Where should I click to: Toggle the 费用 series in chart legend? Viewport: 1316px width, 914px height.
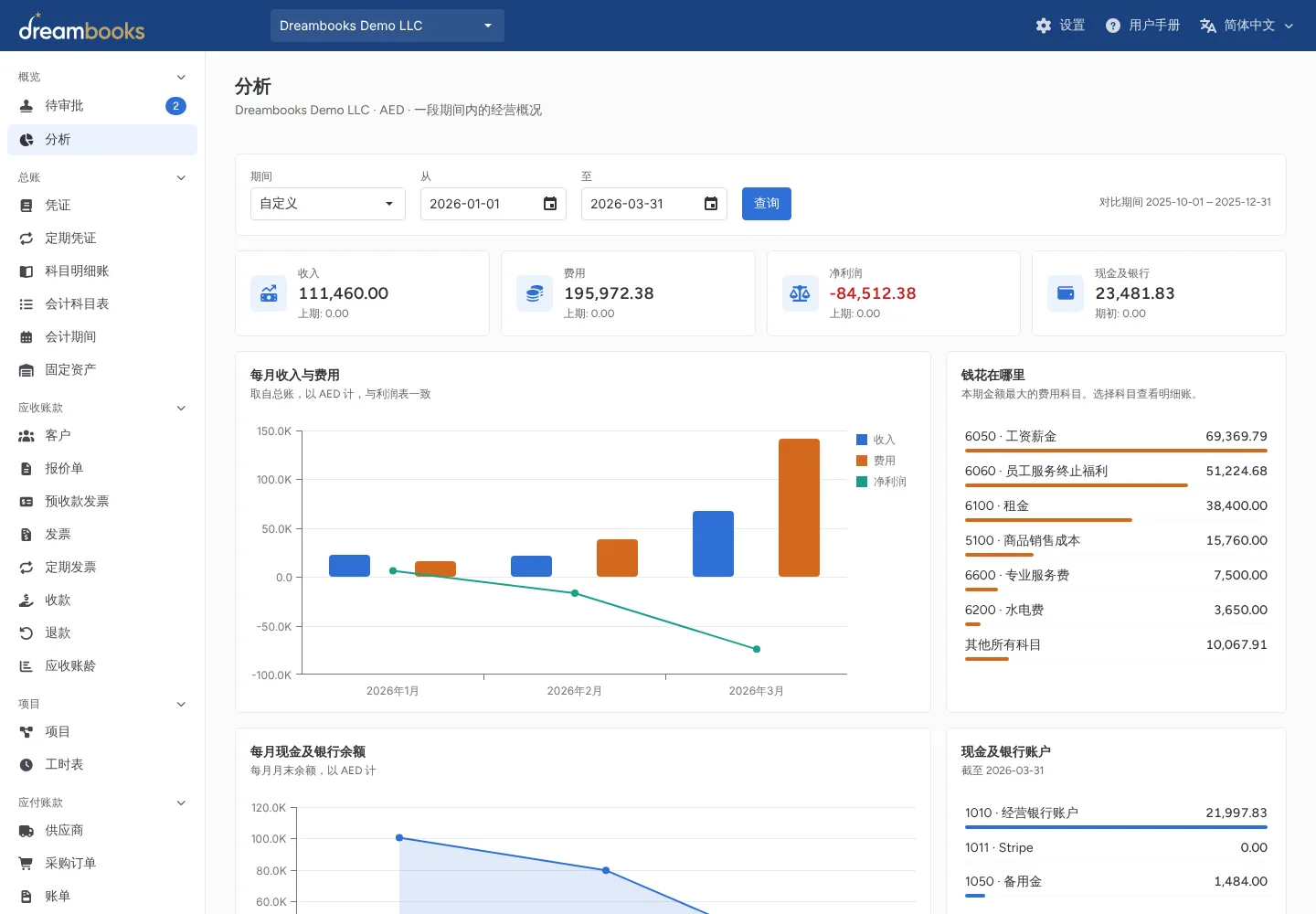876,461
